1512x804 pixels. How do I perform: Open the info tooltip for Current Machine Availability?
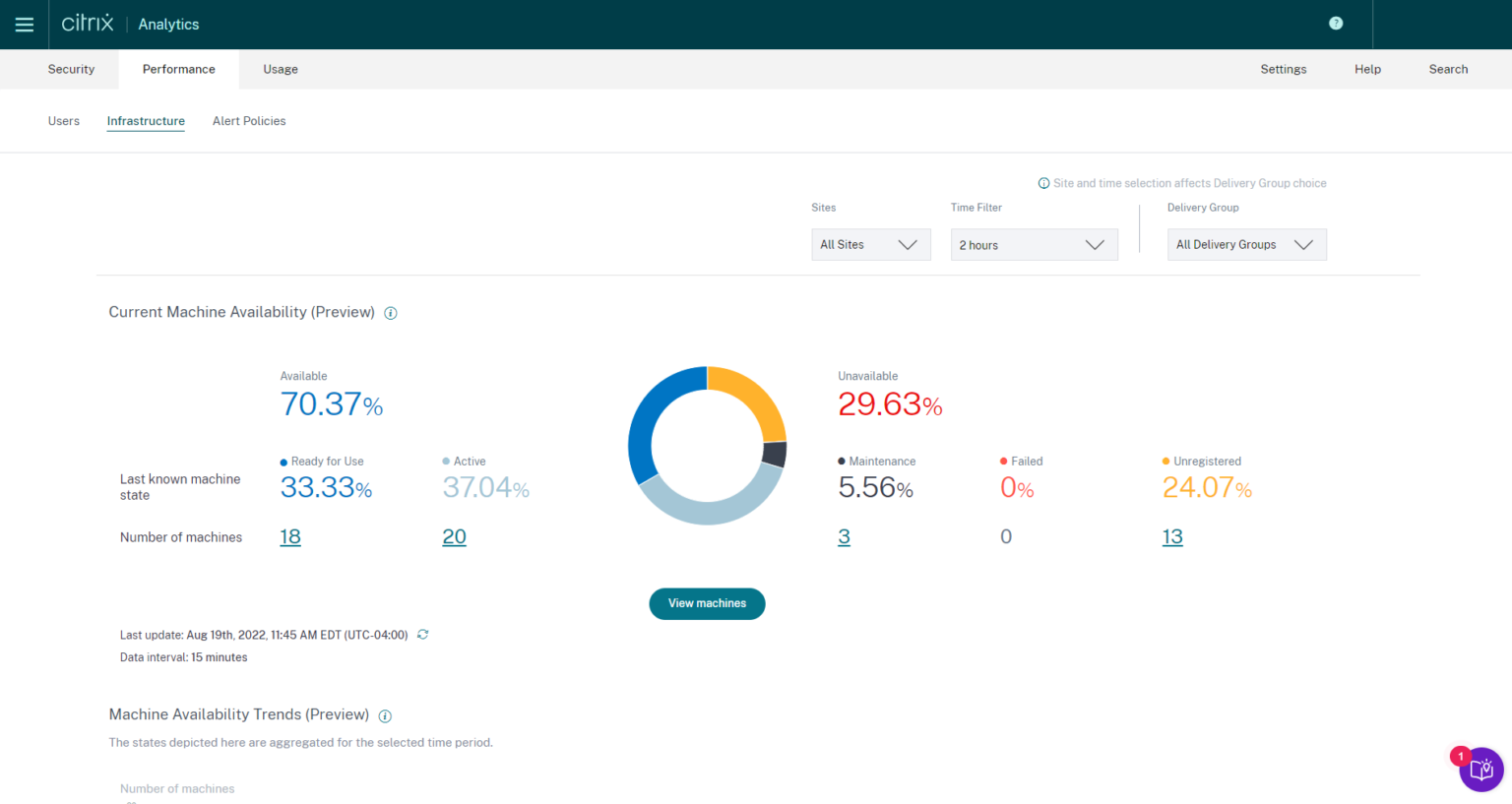(x=390, y=312)
